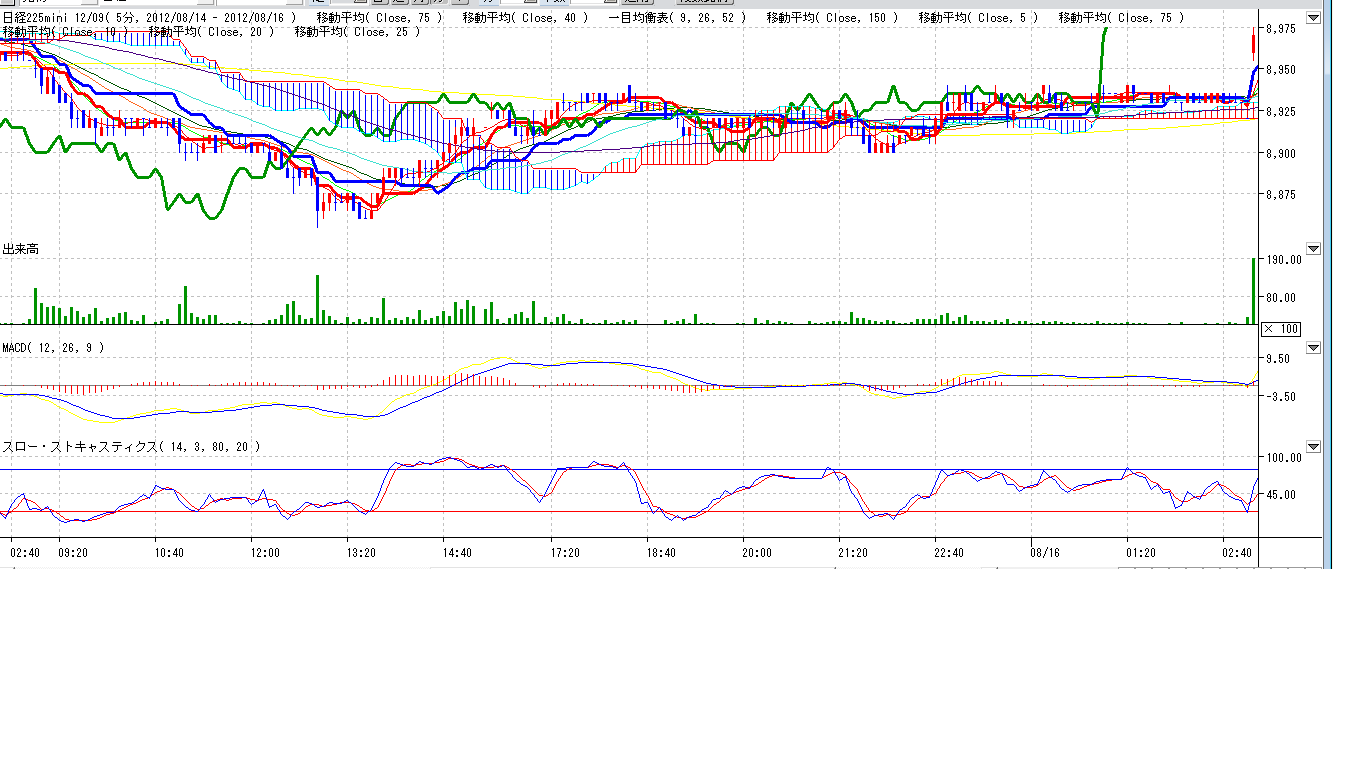This screenshot has height=768, width=1366.
Task: Open the price chart panel dropdown arrow
Action: (1313, 19)
